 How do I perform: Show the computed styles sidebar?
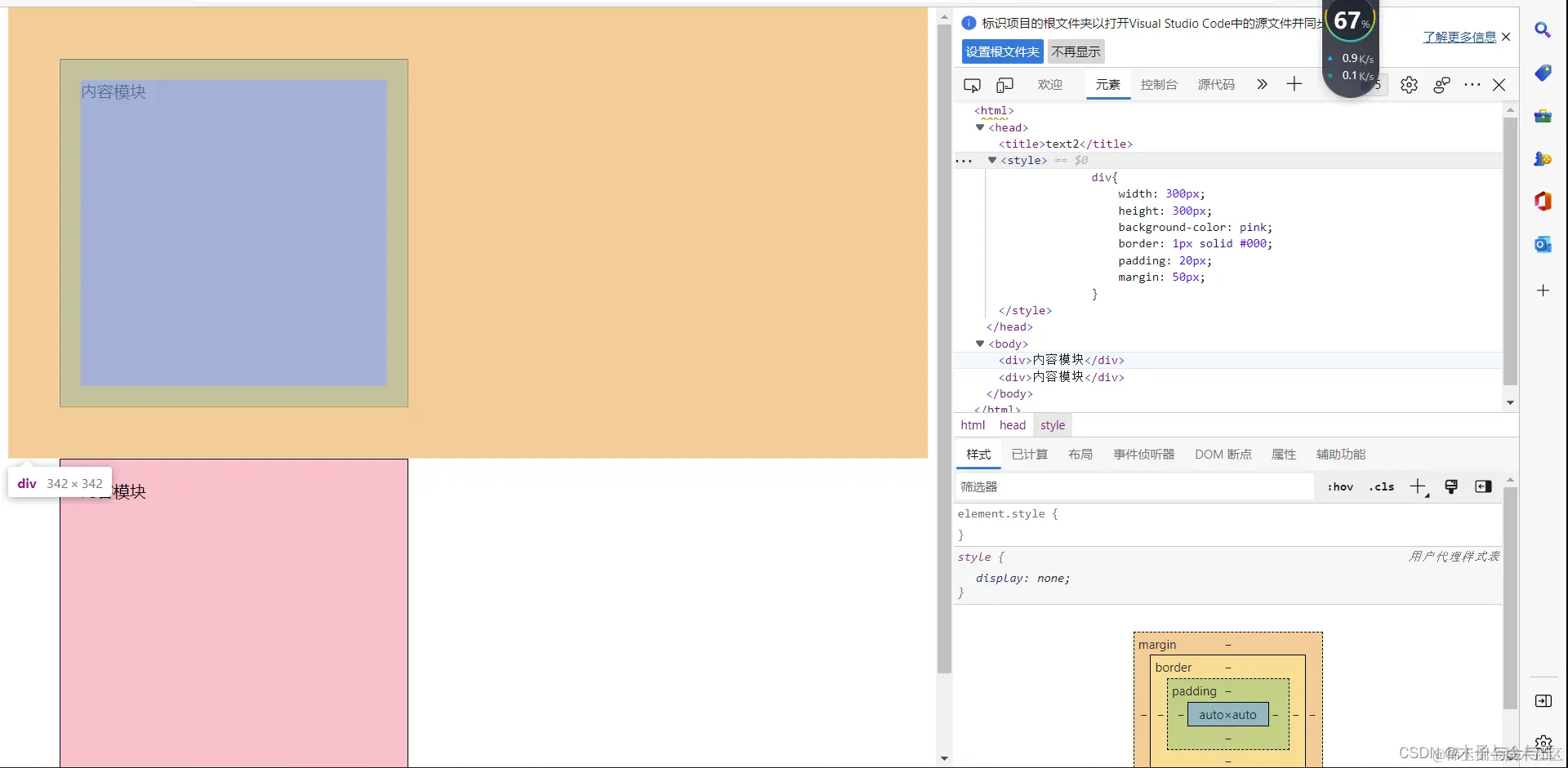[1483, 487]
